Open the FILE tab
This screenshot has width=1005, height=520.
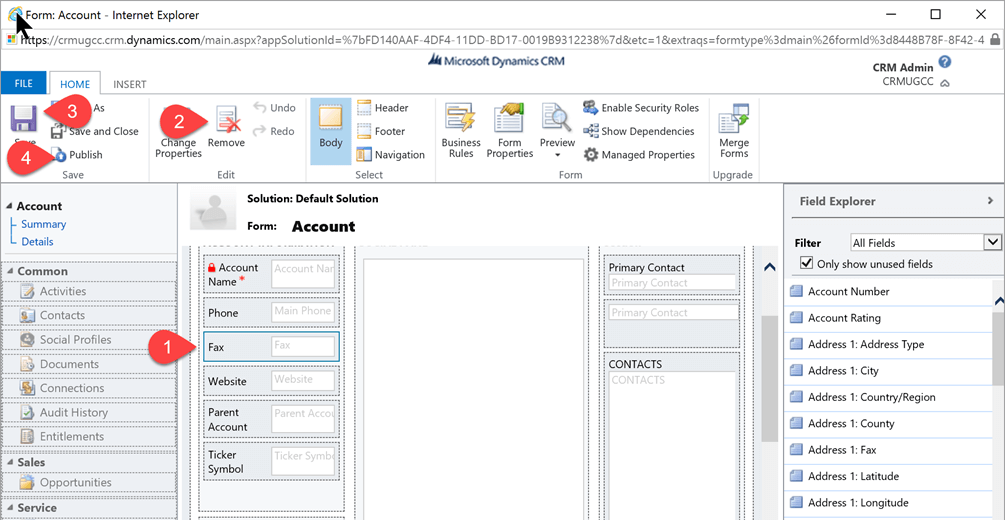coord(24,84)
